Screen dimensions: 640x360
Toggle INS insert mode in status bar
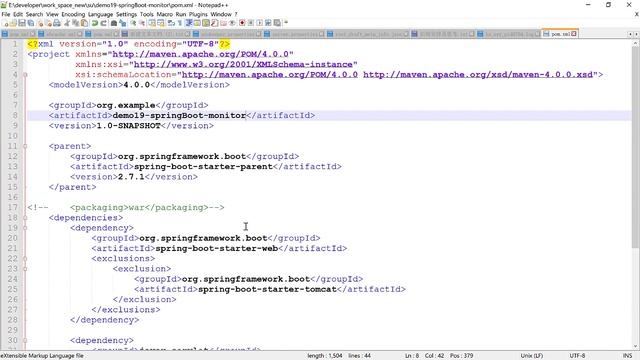(627, 356)
